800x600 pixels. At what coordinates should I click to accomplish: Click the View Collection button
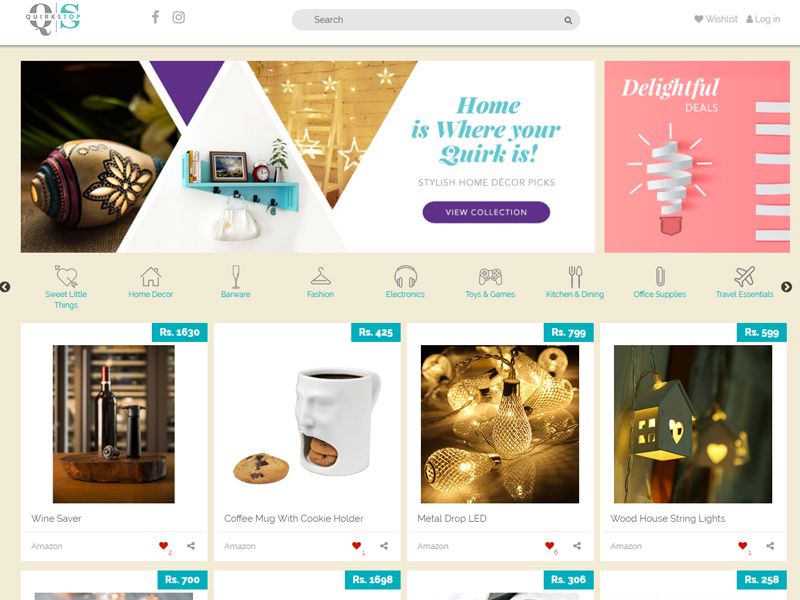tap(486, 212)
